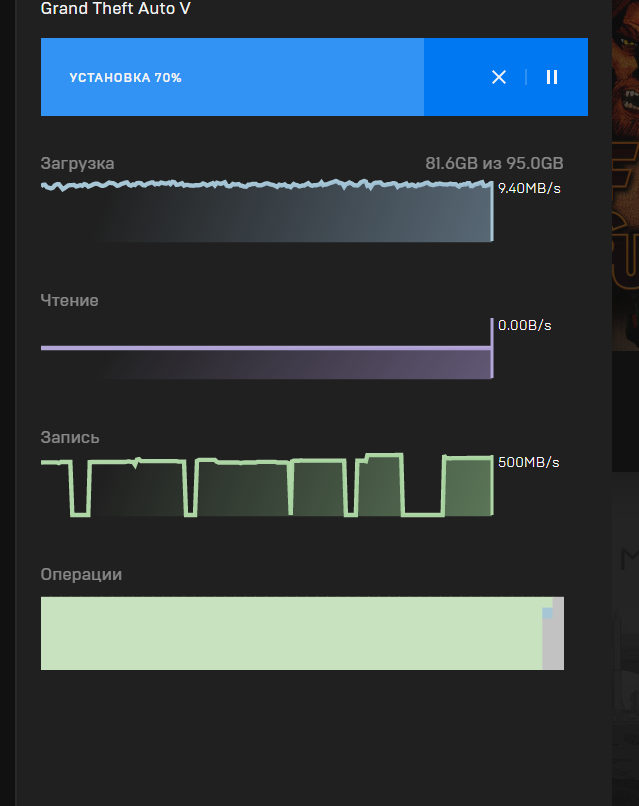Image resolution: width=639 pixels, height=806 pixels.
Task: Click the Чтение read speed graph
Action: pos(267,349)
